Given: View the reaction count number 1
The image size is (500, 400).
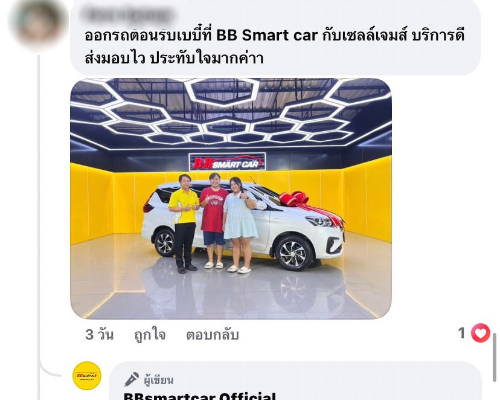Looking at the screenshot, I should tap(462, 333).
